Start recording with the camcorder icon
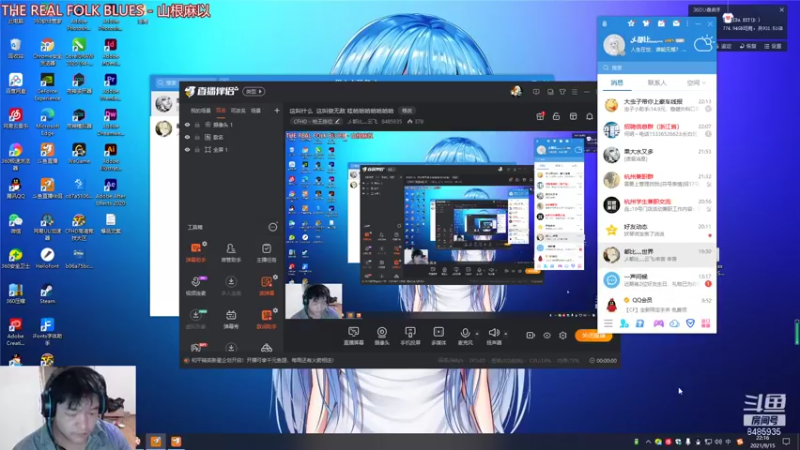800x450 pixels. point(531,335)
